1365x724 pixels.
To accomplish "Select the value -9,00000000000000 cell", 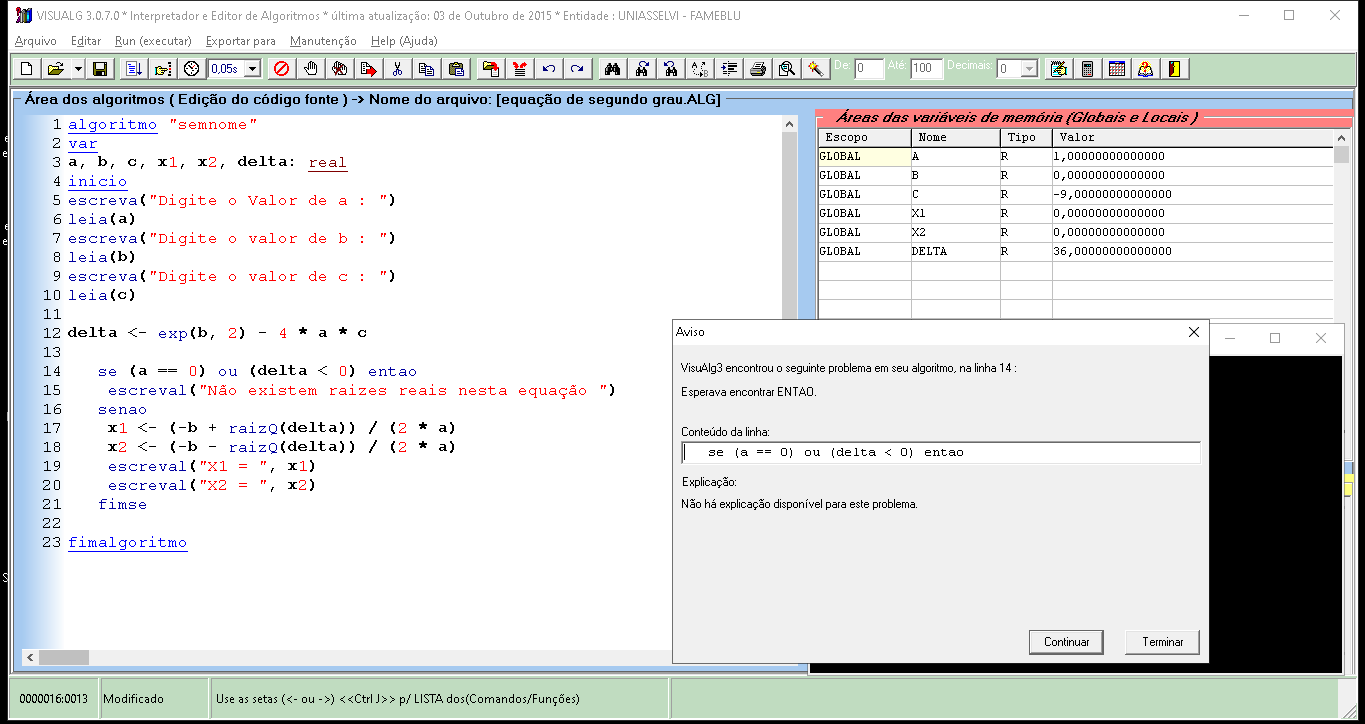I will pos(1193,195).
